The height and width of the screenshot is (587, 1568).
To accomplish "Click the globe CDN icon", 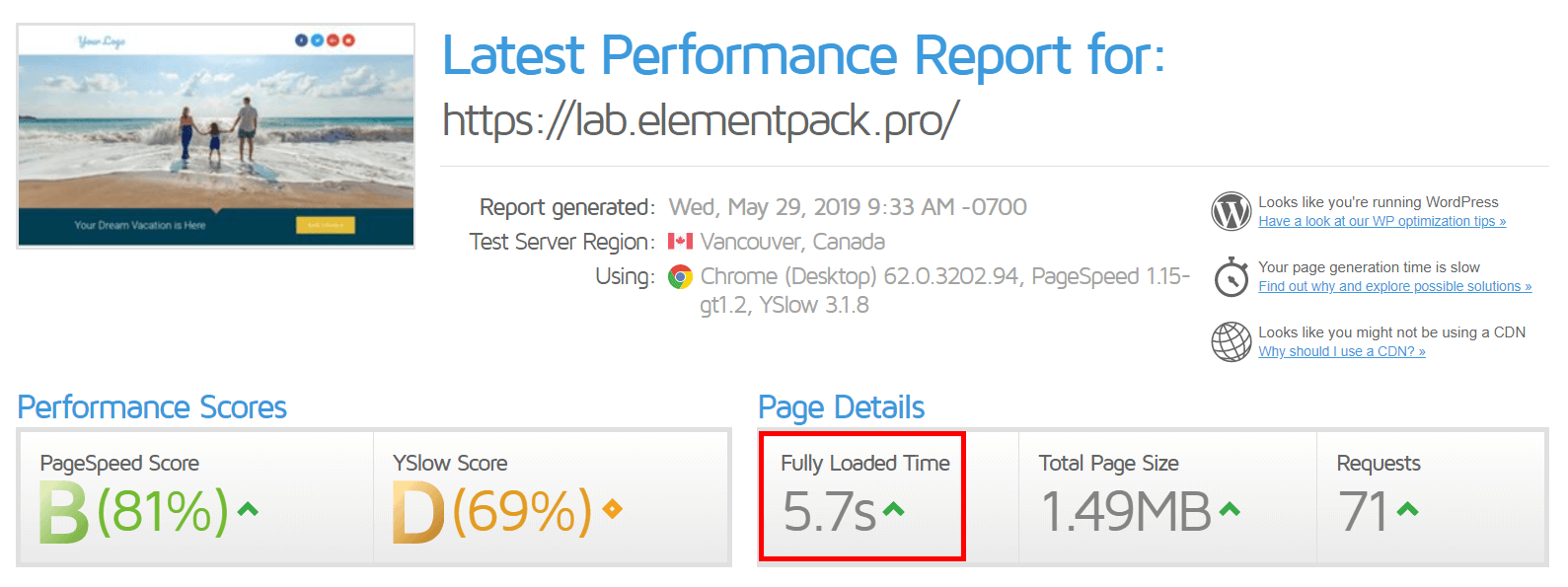I will [1231, 342].
